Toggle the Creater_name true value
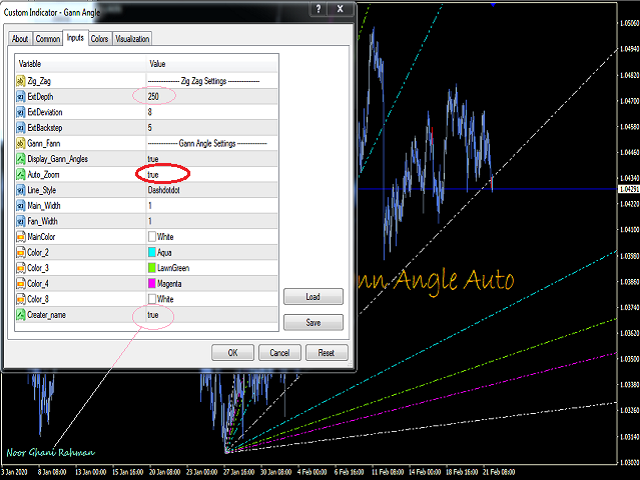 pos(153,315)
